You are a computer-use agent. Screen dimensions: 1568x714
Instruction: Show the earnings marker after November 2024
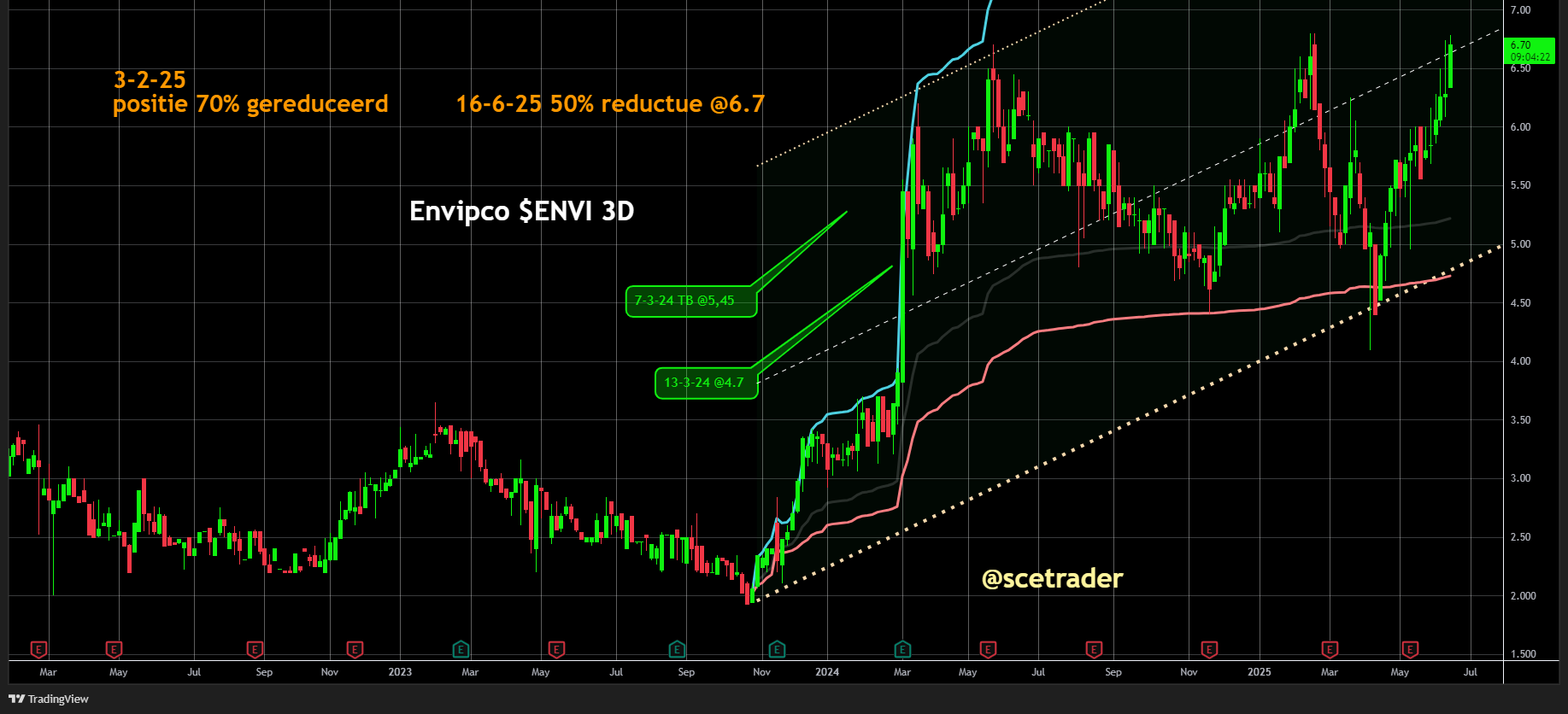(1209, 650)
